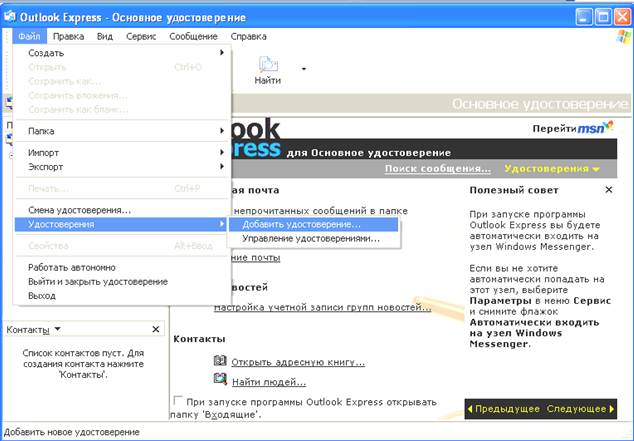Expand the Папка submenu

pos(121,131)
